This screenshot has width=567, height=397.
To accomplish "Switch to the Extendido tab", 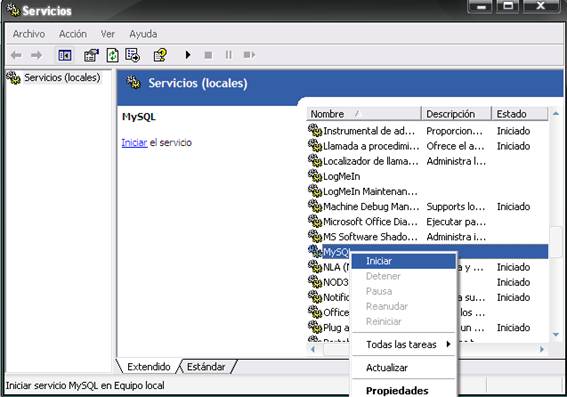I will [x=149, y=367].
